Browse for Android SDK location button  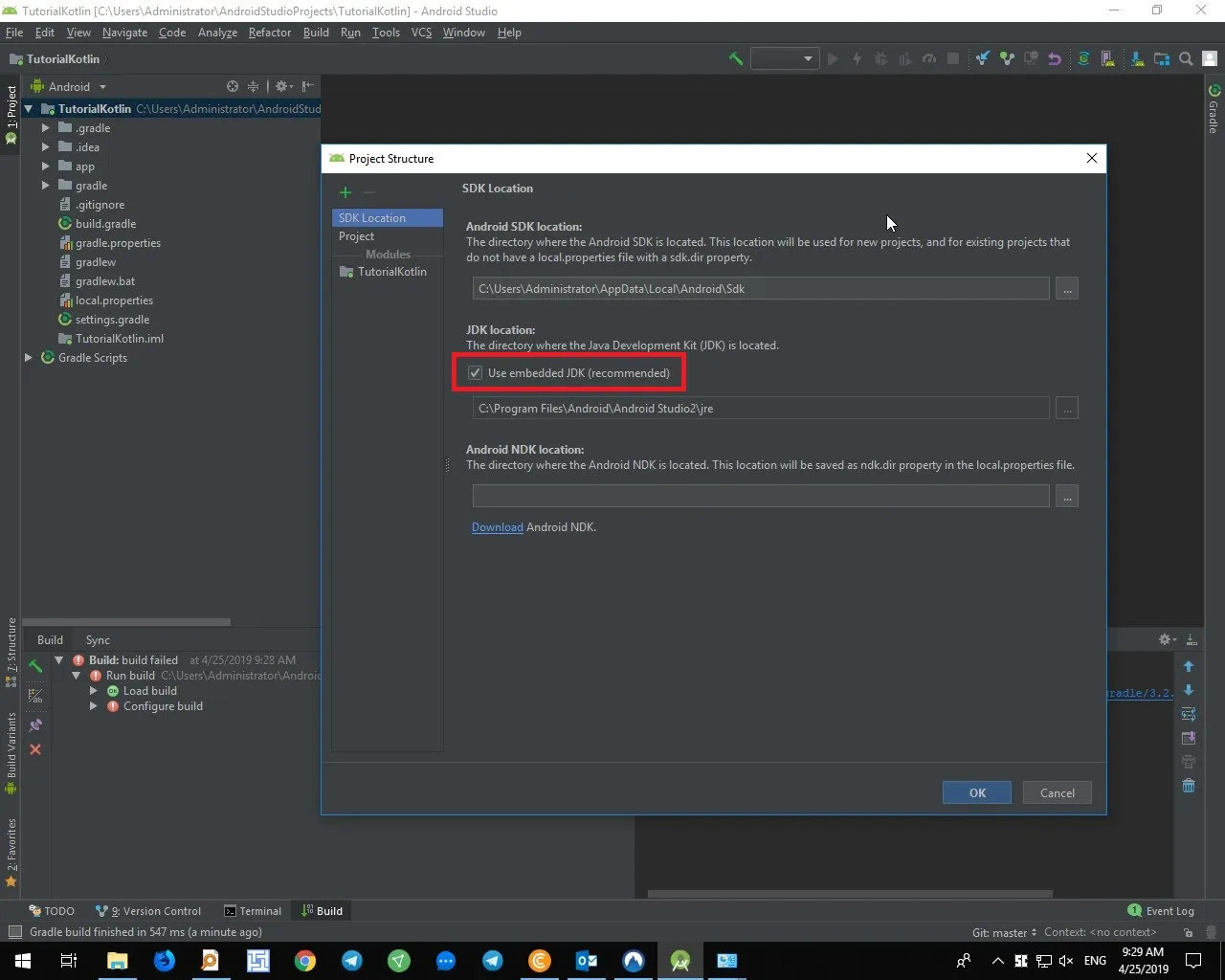click(x=1067, y=288)
